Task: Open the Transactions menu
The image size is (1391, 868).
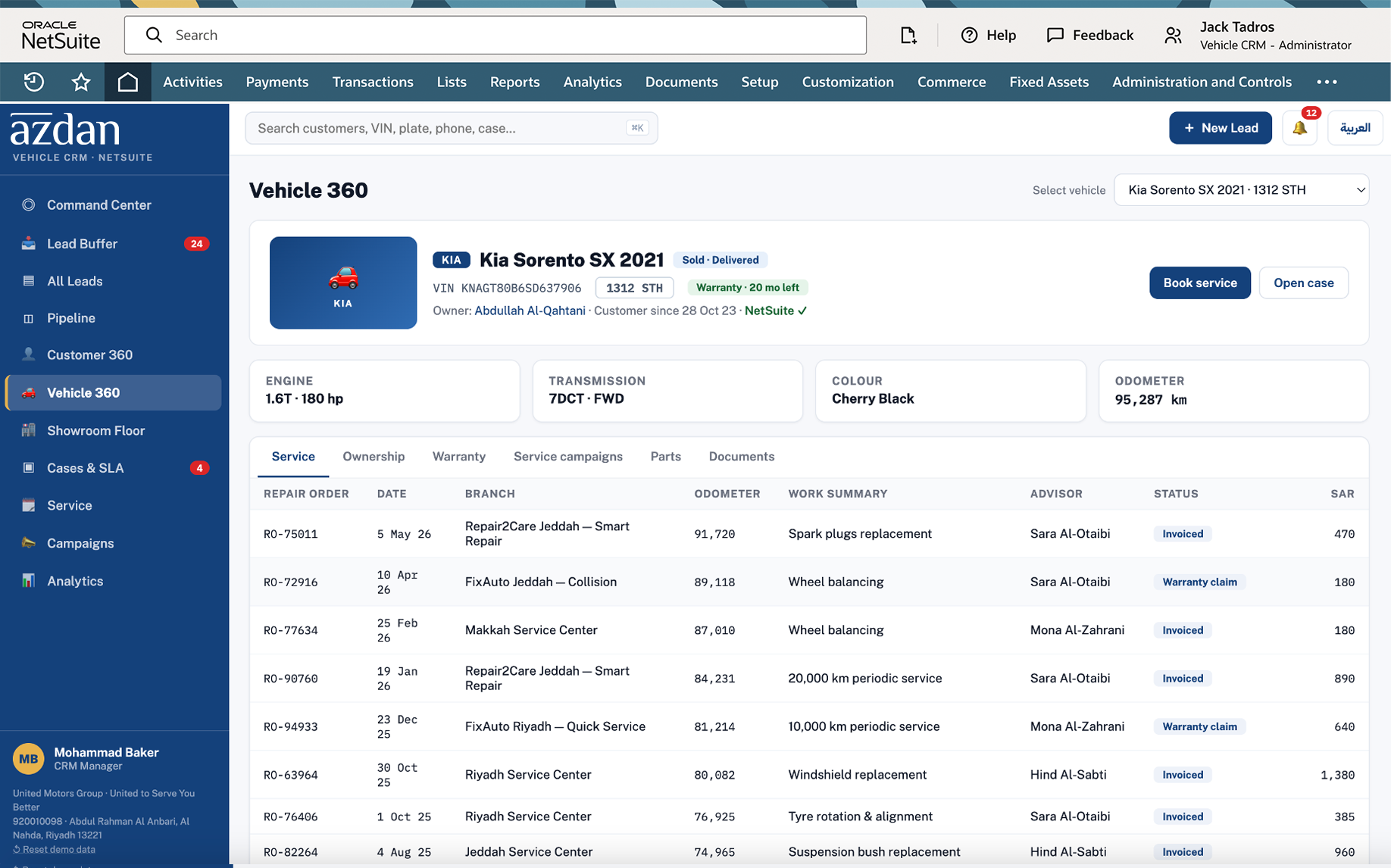Action: pos(373,82)
